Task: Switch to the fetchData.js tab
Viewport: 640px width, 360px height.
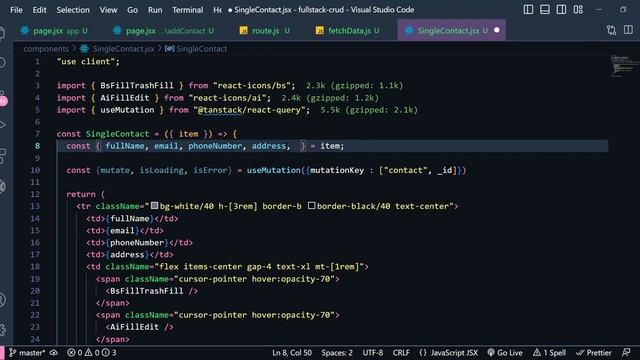Action: coord(347,31)
